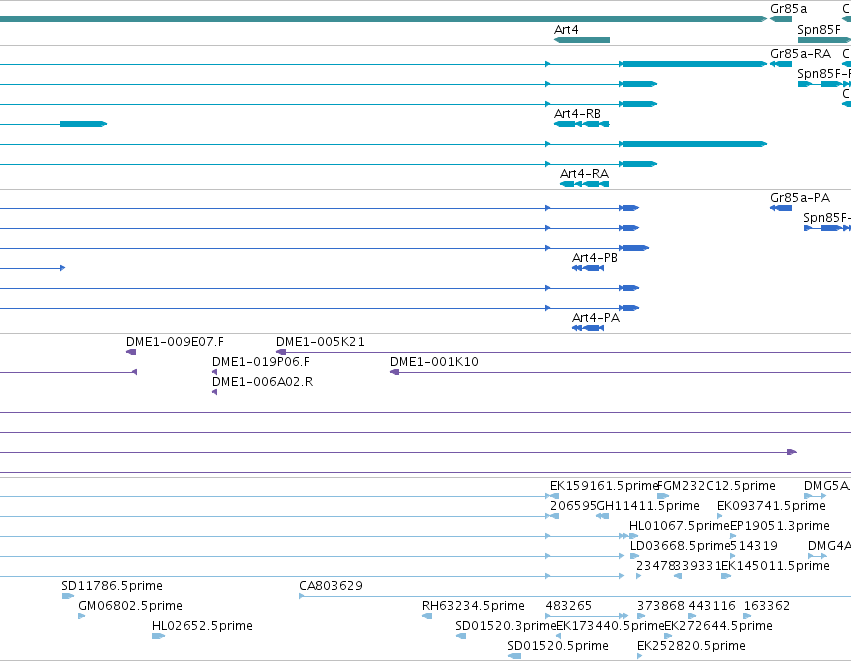Open the Art4-RB transcript glyph
Screen dimensions: 851x661
(x=582, y=124)
